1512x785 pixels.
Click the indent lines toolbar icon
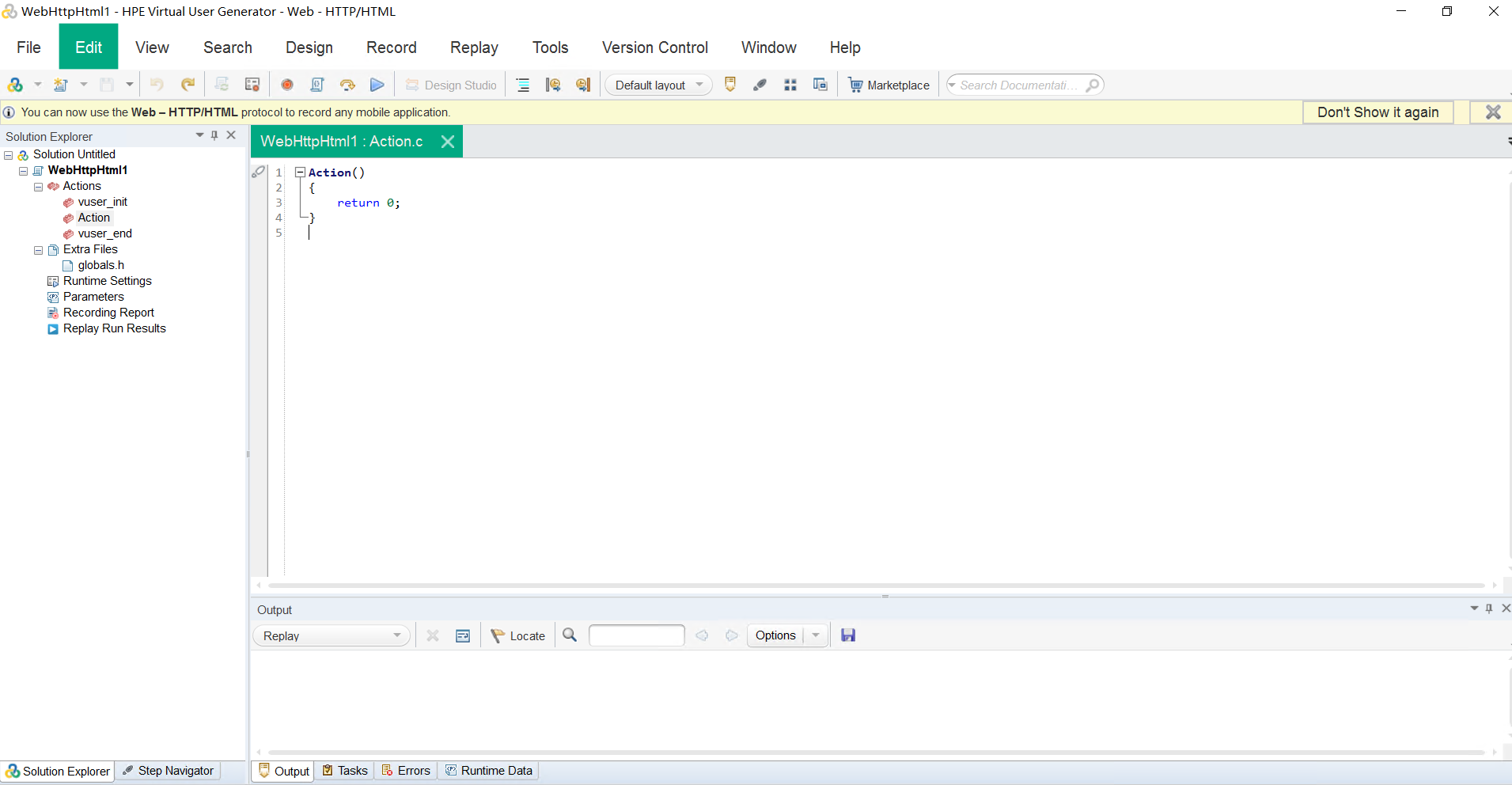523,85
